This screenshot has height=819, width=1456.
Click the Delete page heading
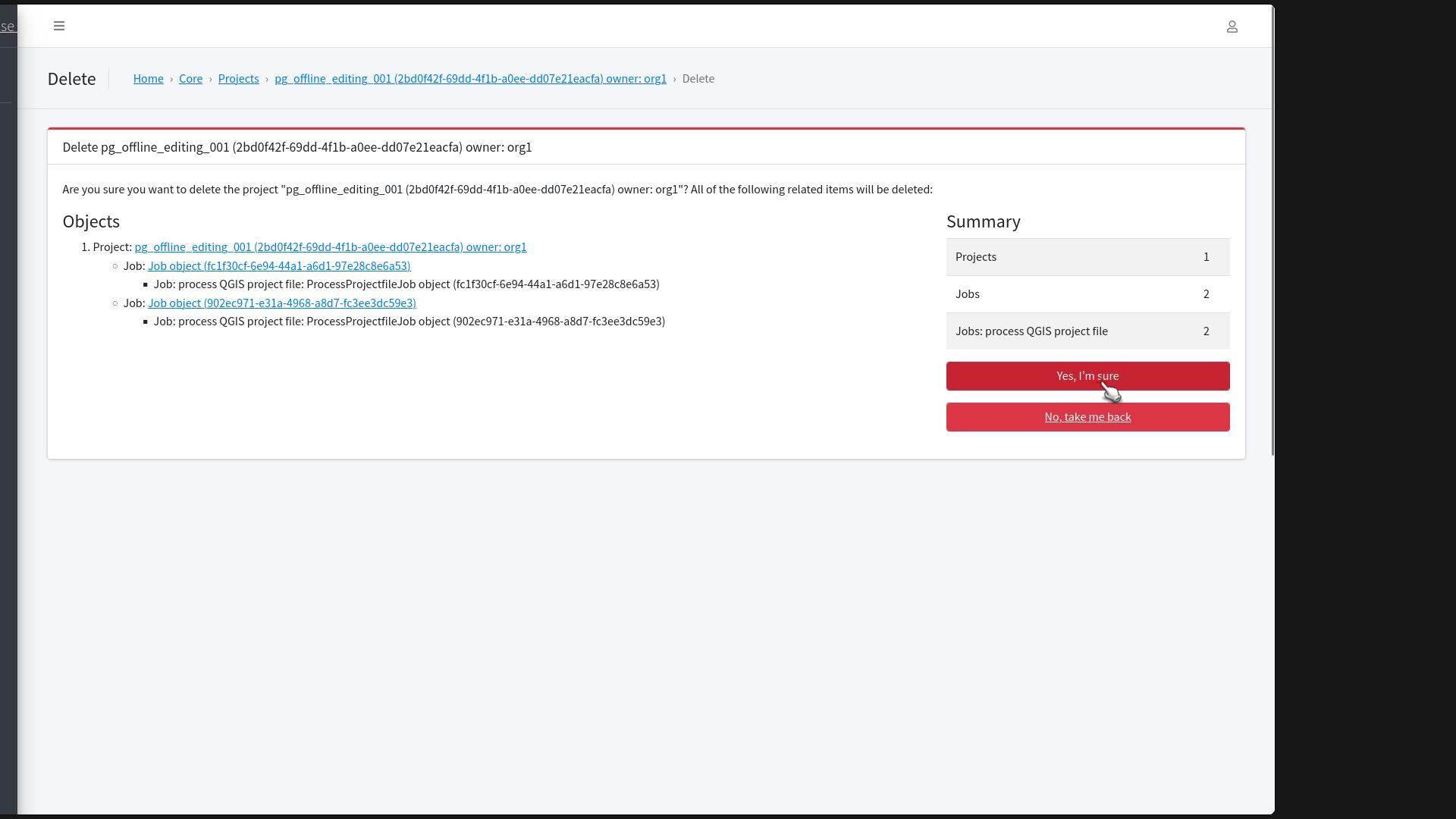click(x=71, y=79)
